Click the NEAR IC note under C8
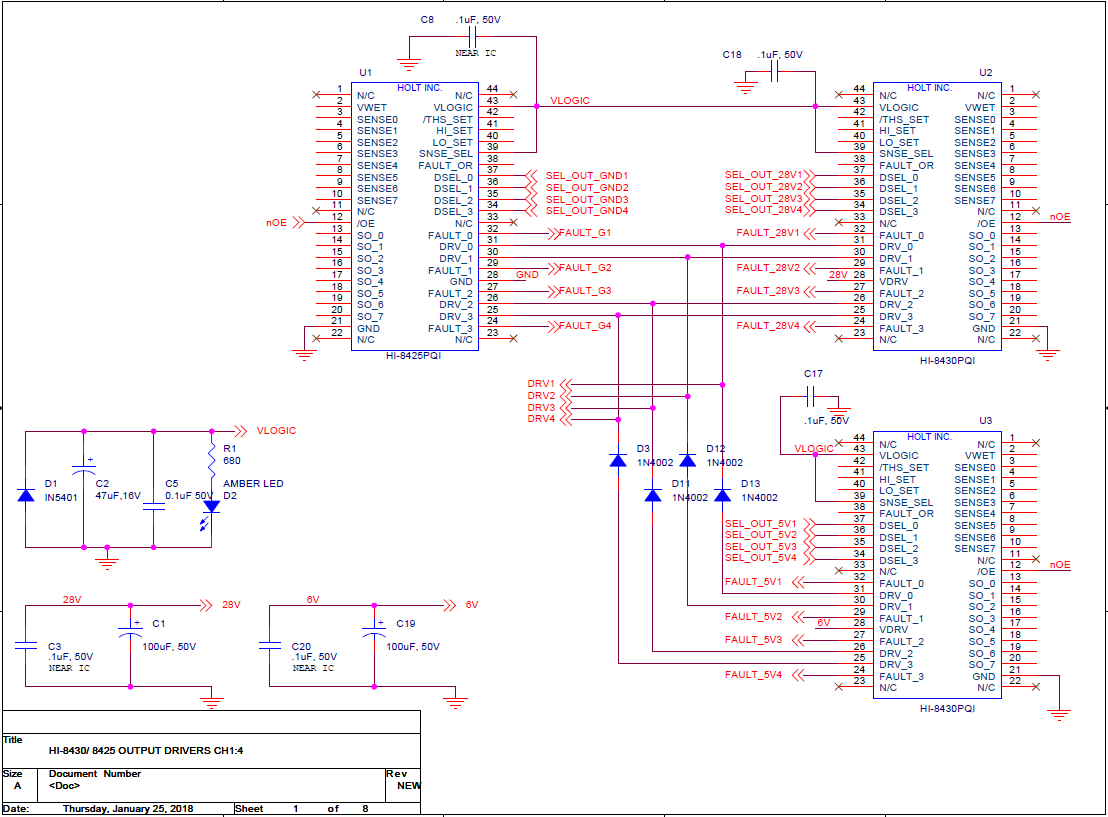 476,53
